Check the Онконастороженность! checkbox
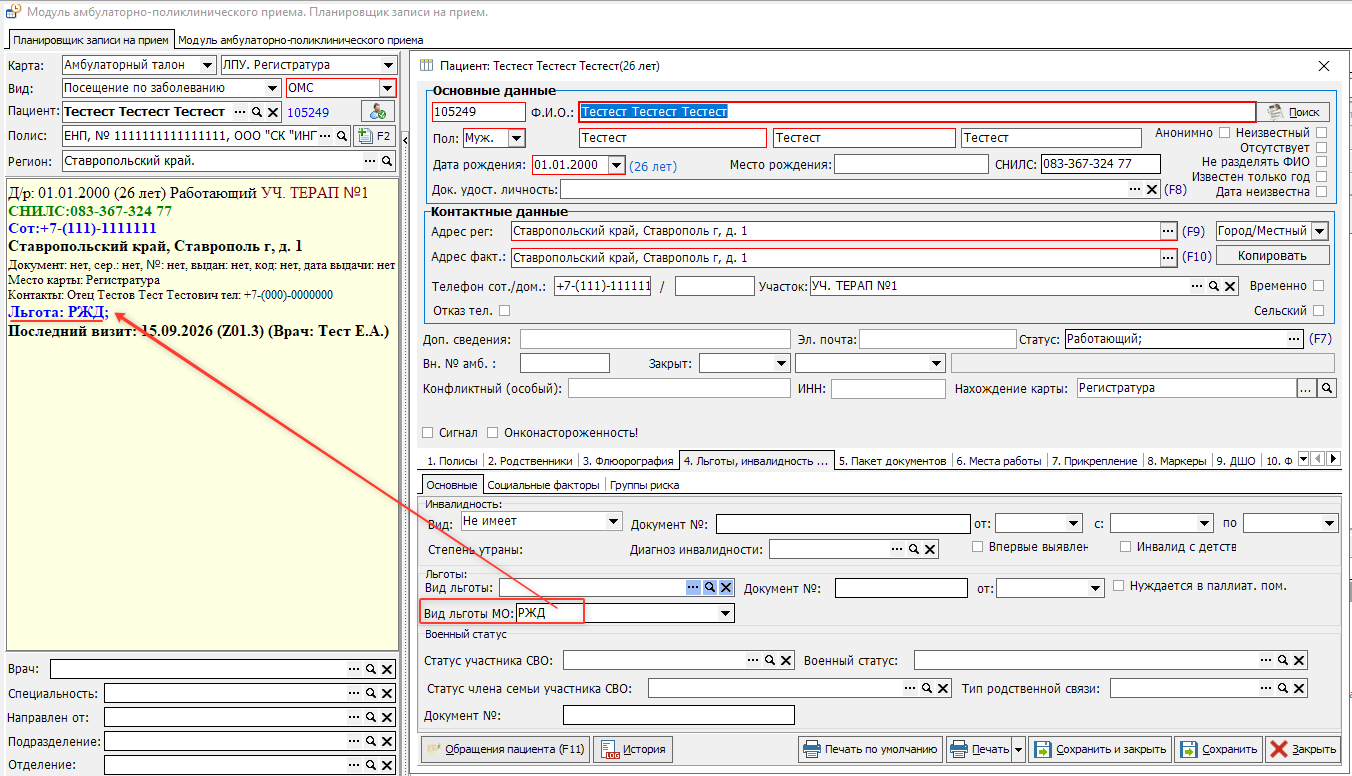 point(493,433)
